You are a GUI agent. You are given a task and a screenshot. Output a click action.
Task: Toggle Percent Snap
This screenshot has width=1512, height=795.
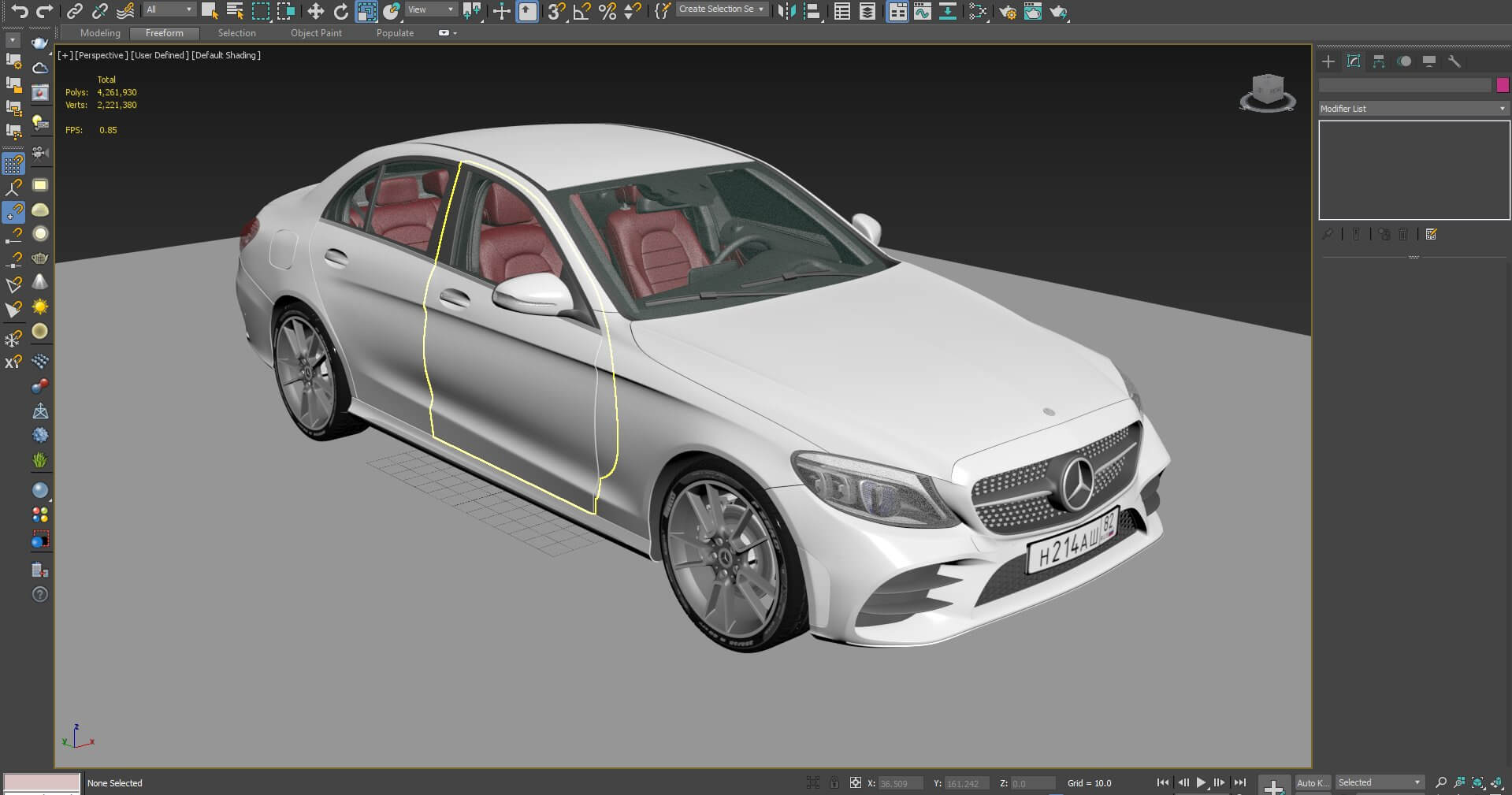607,11
